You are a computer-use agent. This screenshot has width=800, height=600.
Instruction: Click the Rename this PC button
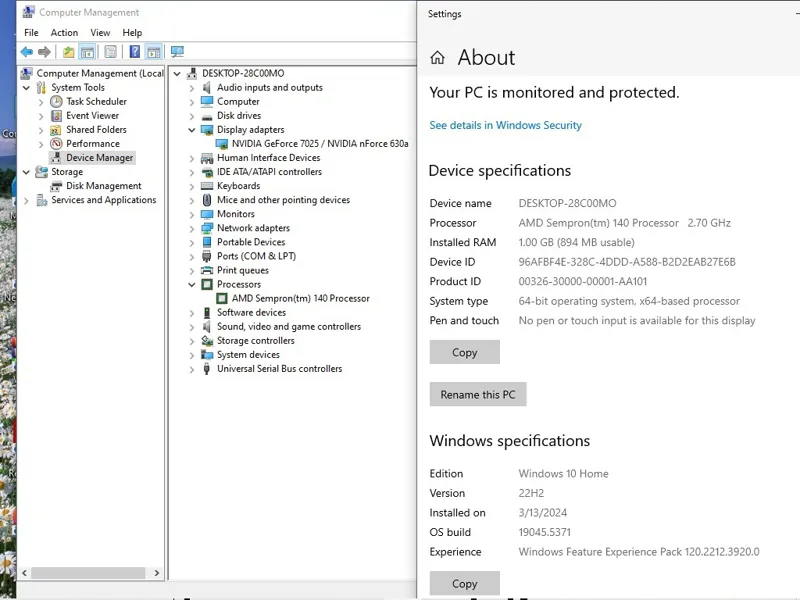477,394
